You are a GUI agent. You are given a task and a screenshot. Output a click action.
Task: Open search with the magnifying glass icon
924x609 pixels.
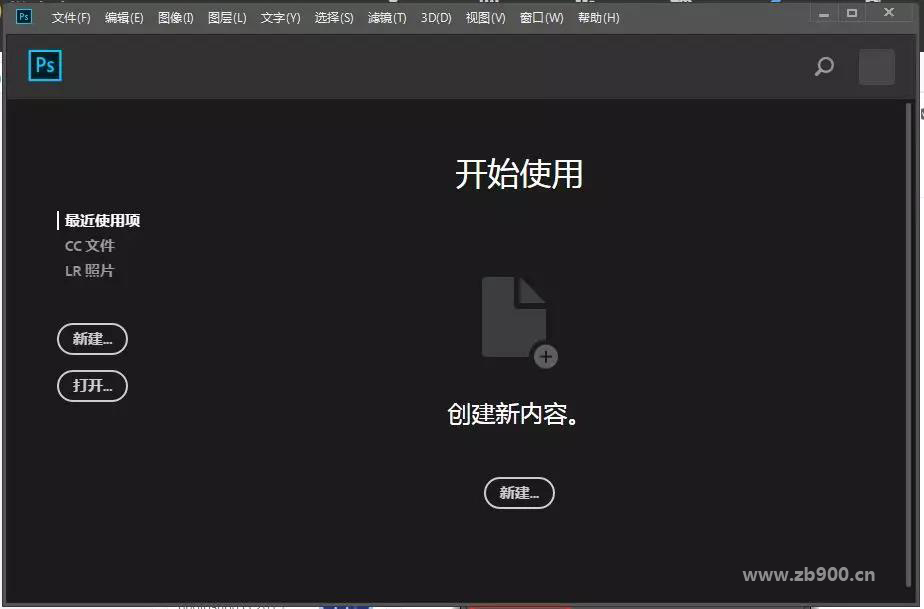(824, 67)
